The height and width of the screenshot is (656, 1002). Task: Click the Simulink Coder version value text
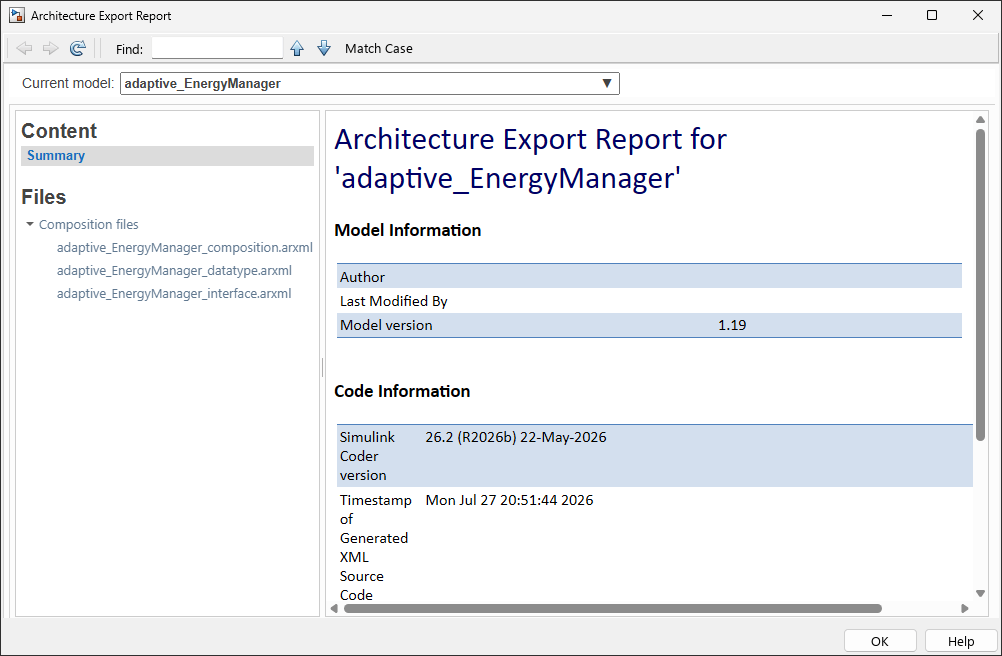tap(516, 438)
